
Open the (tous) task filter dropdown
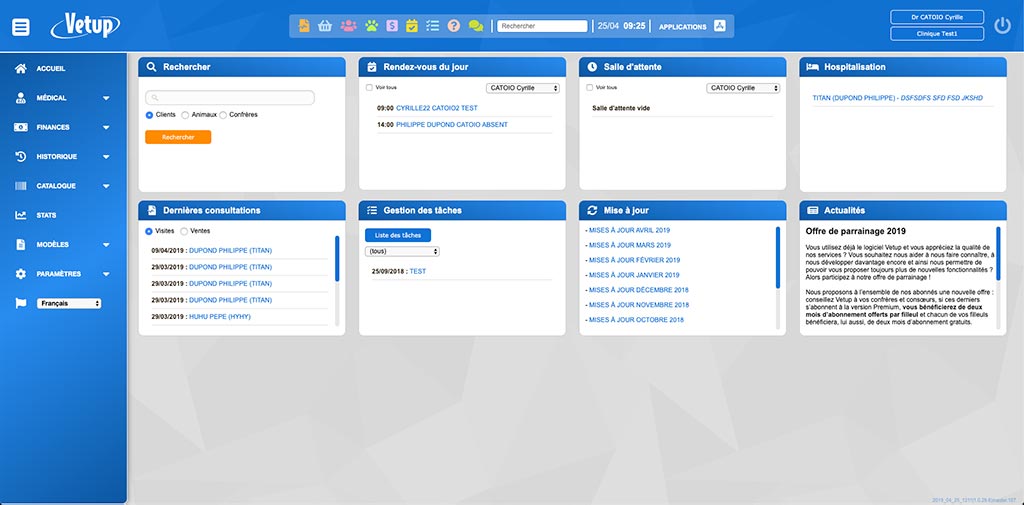pos(402,252)
